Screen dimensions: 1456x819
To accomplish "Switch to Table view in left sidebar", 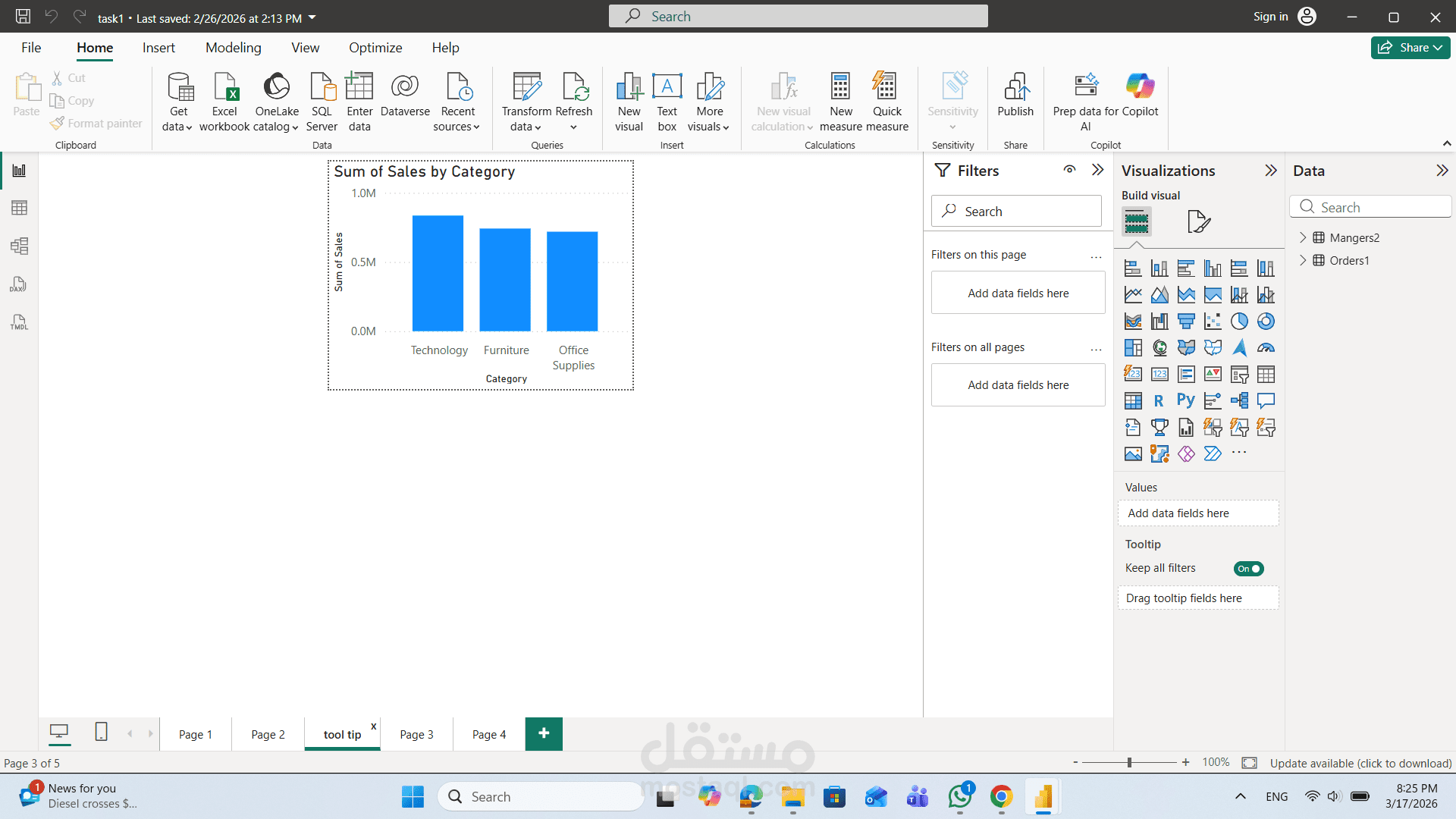I will click(19, 208).
